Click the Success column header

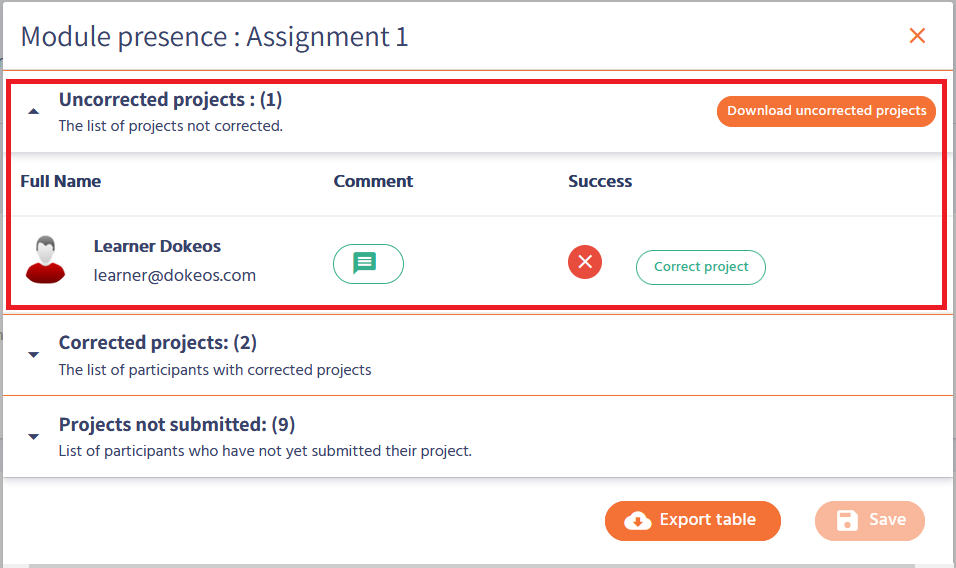600,181
